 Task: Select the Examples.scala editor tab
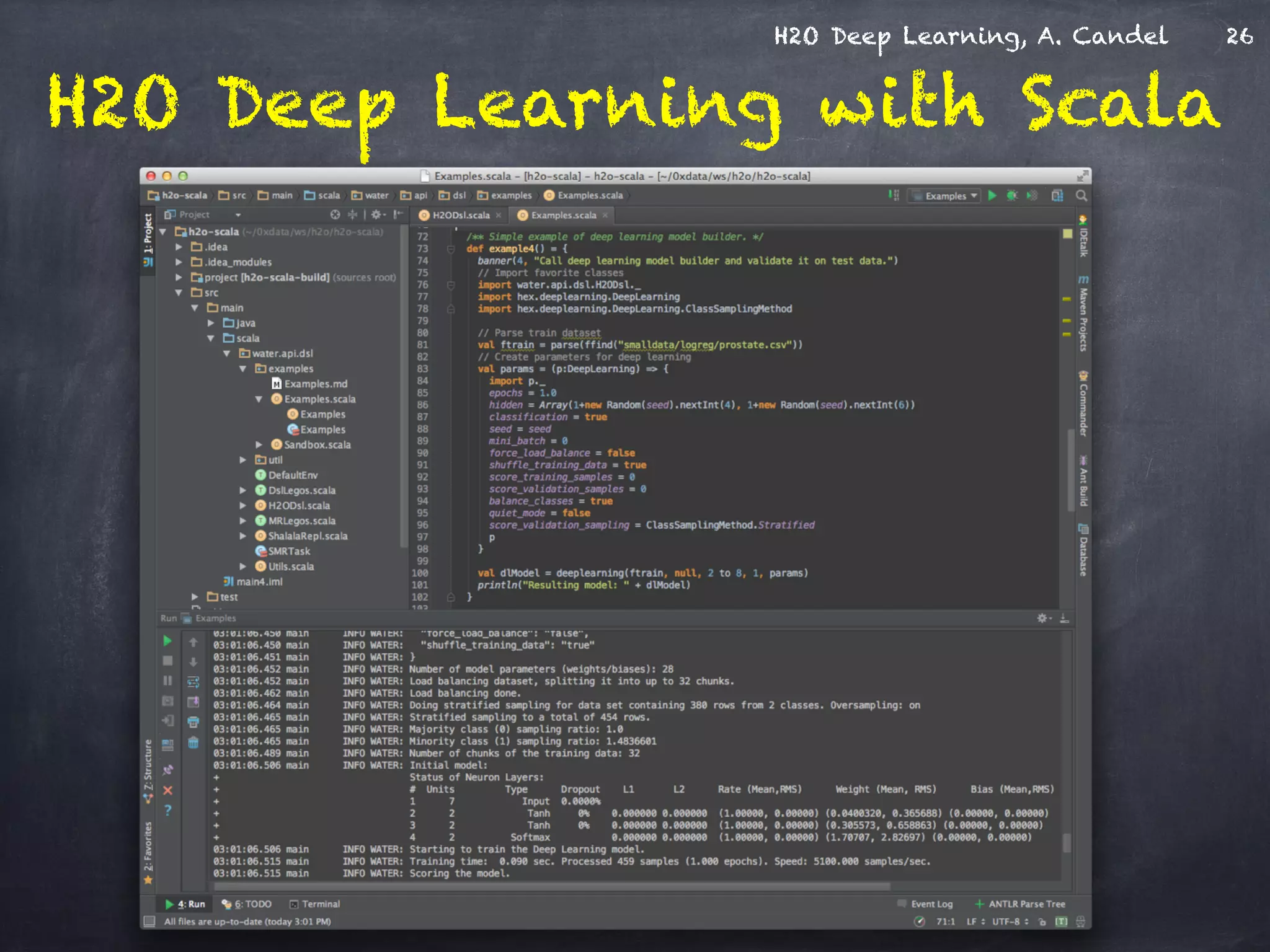click(x=563, y=215)
